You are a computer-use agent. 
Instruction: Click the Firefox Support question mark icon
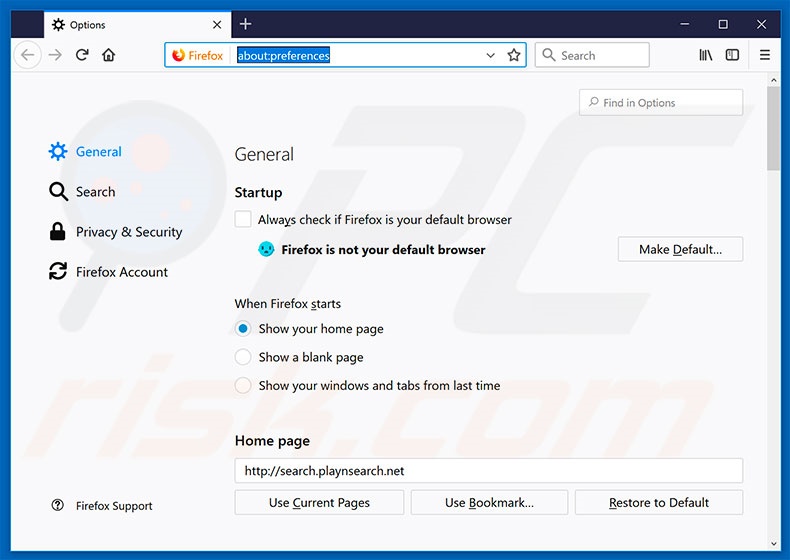(x=57, y=505)
